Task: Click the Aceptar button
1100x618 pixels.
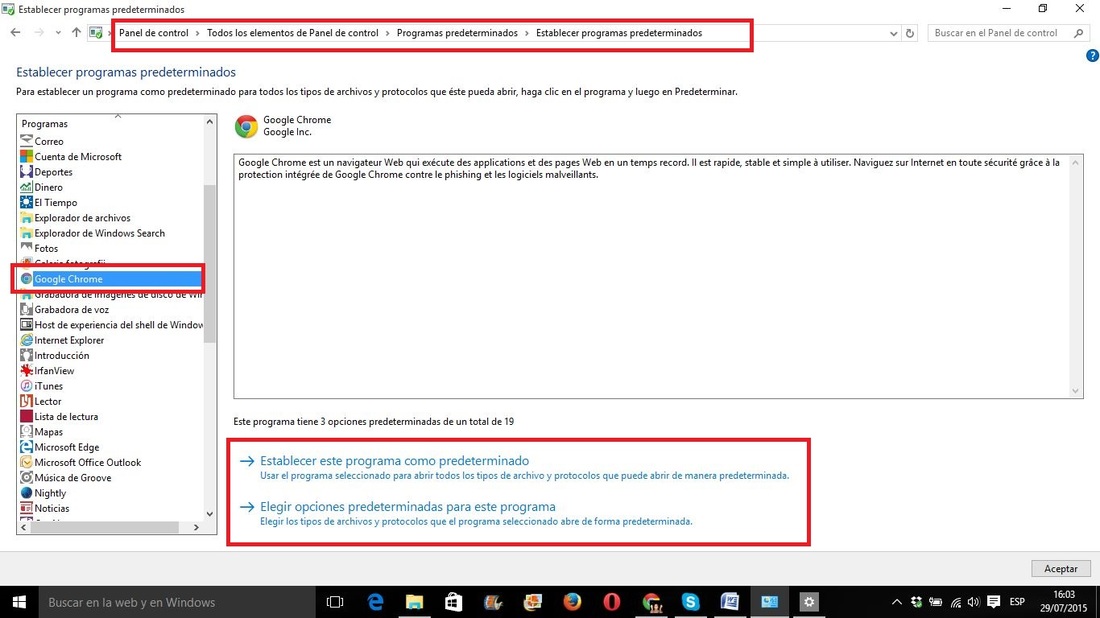Action: (1061, 569)
